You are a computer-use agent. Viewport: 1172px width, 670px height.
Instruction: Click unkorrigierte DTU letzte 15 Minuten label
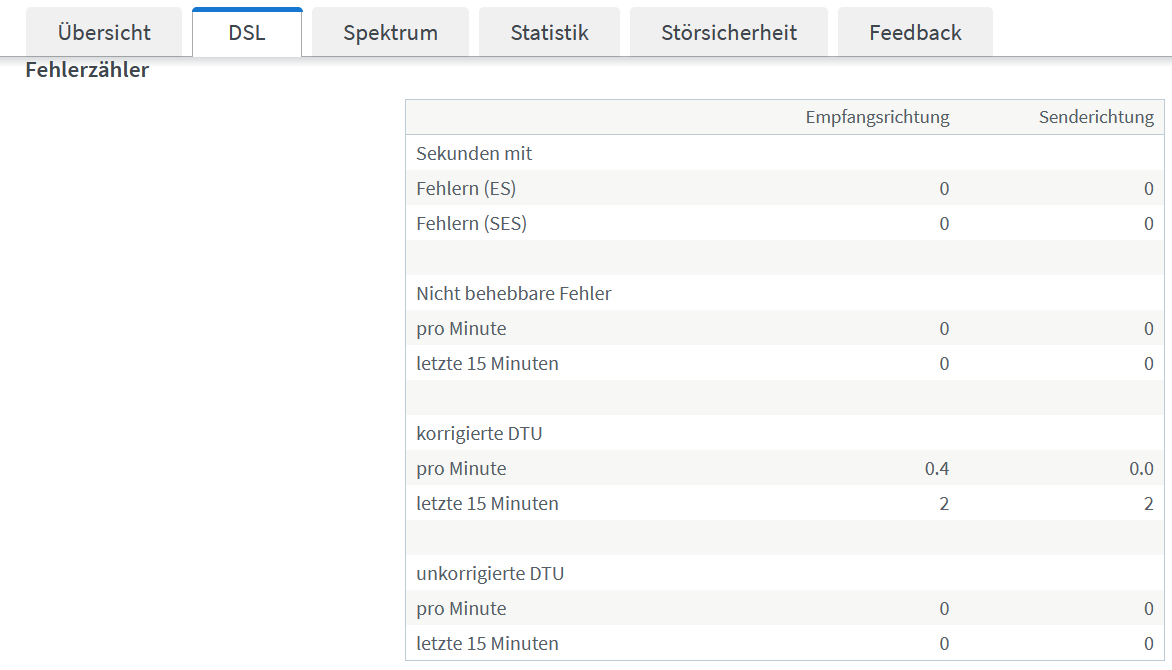tap(487, 644)
